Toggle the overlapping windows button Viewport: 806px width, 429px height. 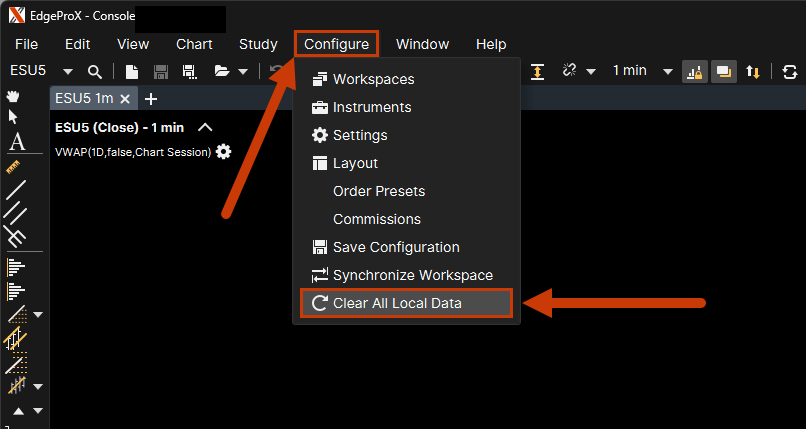(x=722, y=71)
